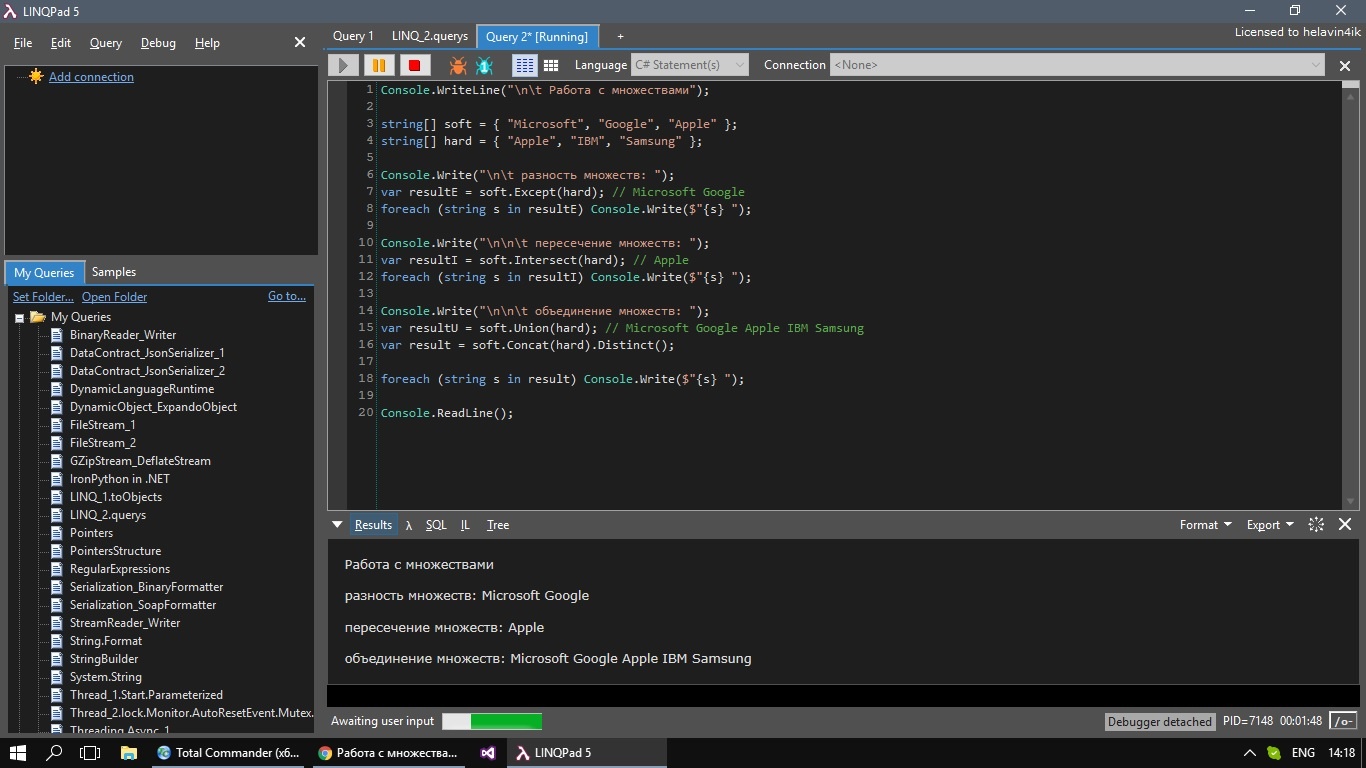Image resolution: width=1366 pixels, height=768 pixels.
Task: Select the lambda output tab
Action: click(x=409, y=525)
